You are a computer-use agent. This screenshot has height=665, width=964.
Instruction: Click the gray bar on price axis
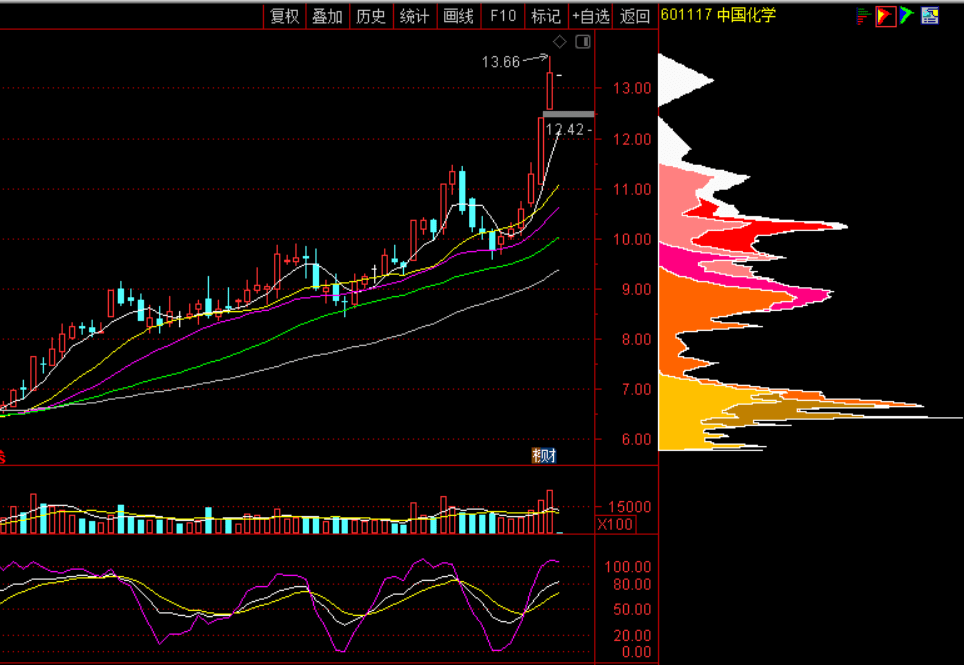568,115
